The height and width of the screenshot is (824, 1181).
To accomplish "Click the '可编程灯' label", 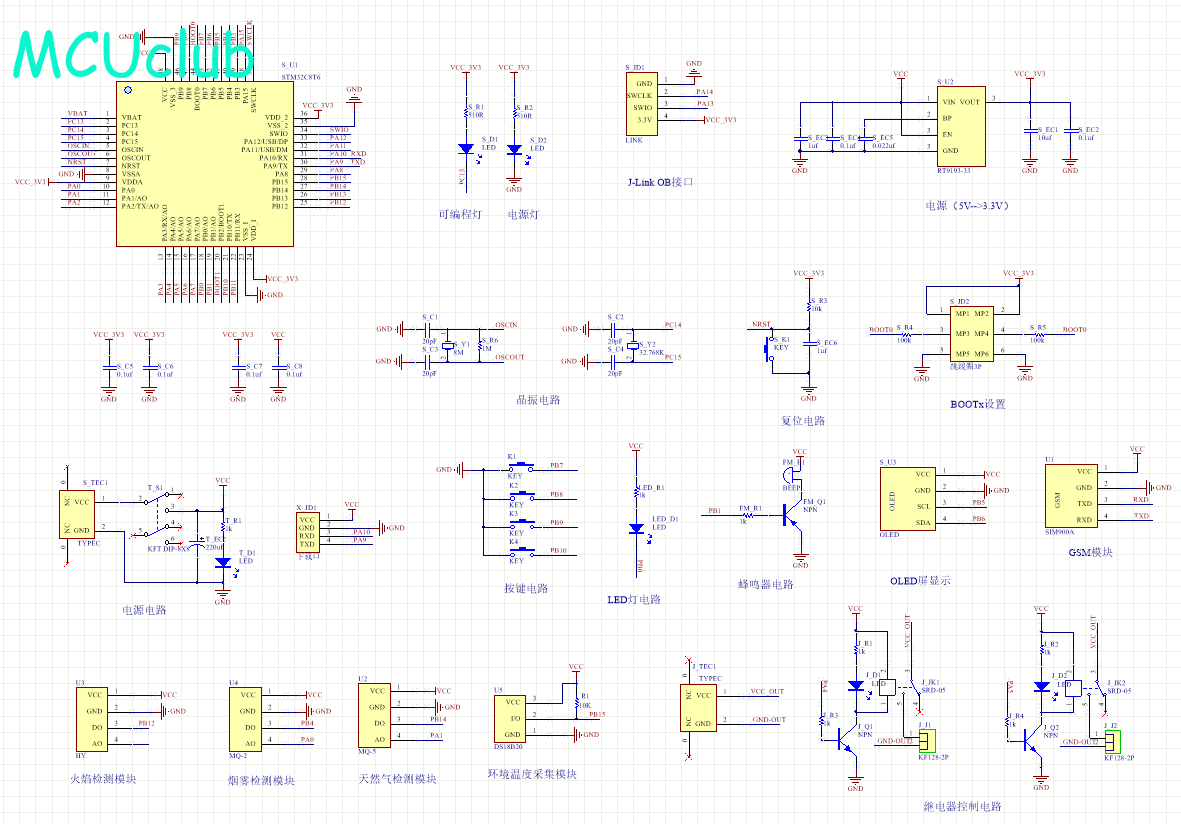I will tap(460, 215).
